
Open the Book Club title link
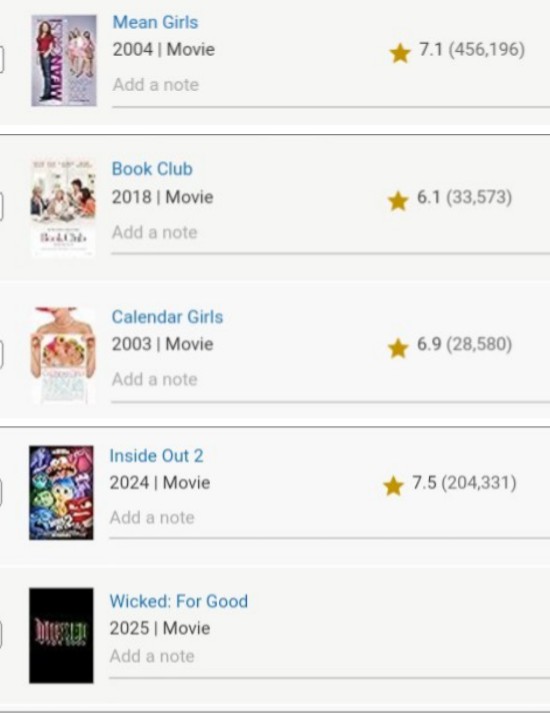pos(152,169)
